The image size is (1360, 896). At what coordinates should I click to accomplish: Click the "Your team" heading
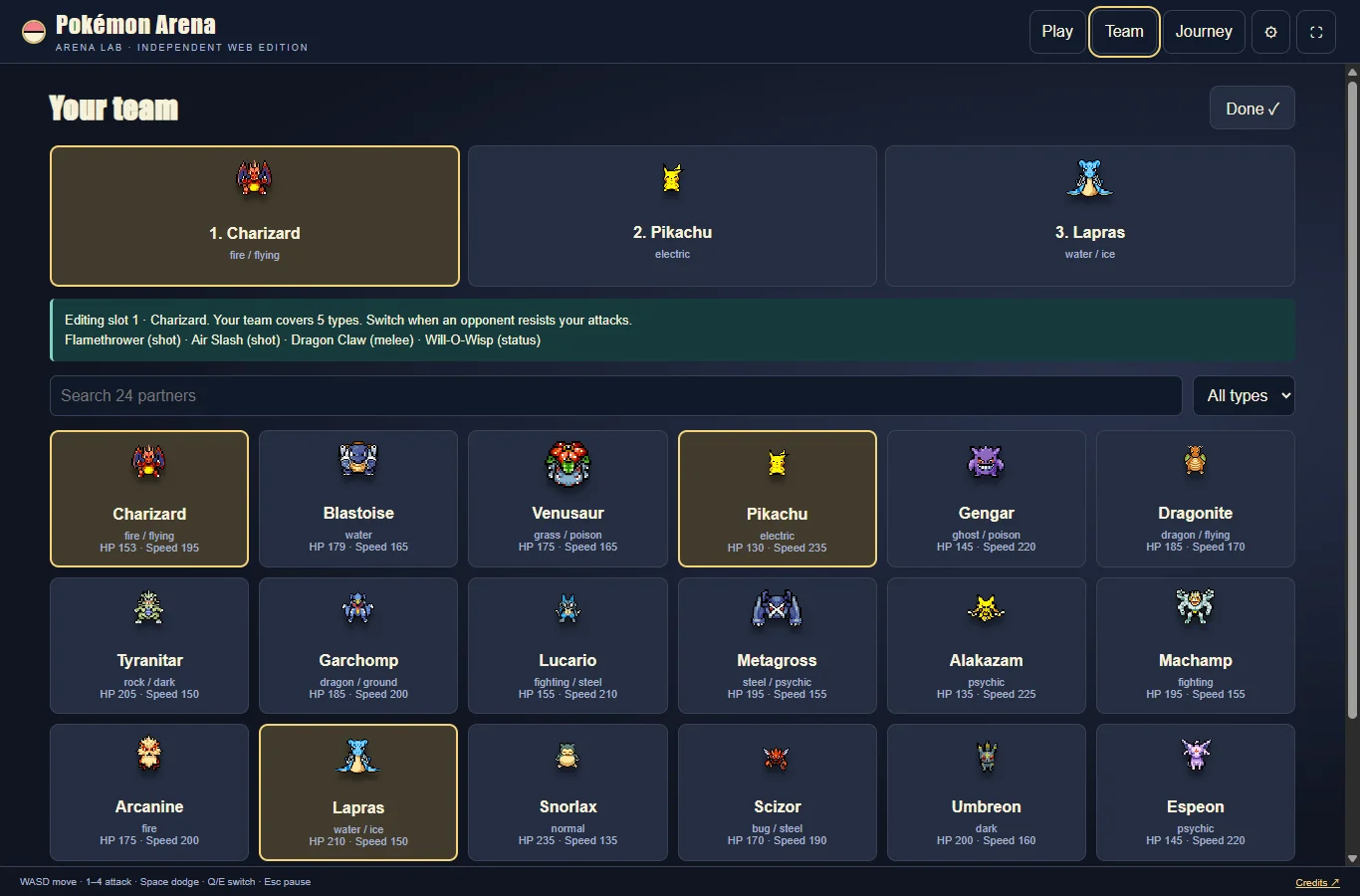[x=113, y=109]
